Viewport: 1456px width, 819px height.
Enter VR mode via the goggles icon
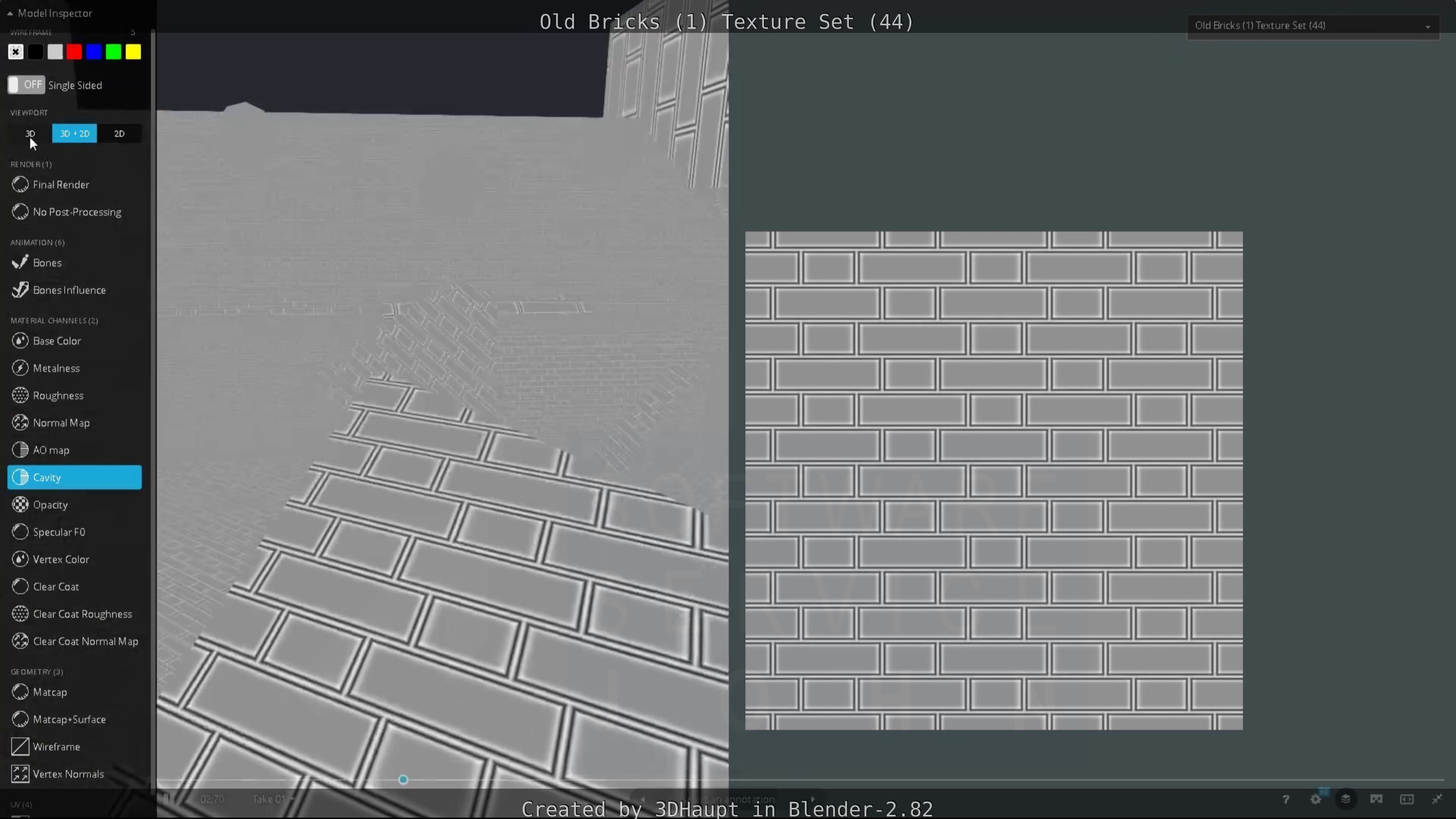pos(1376,799)
